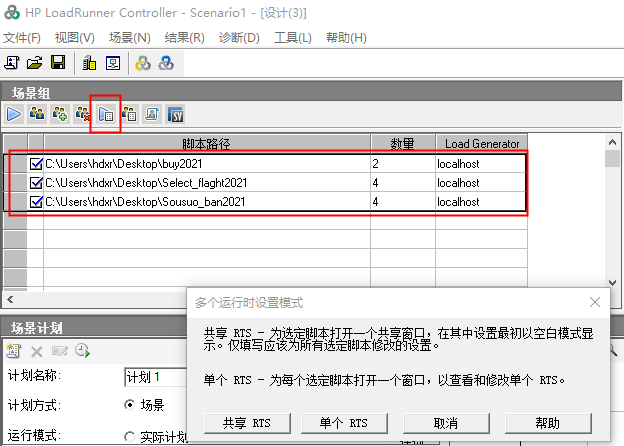Click the 单个 RTS button

tap(344, 423)
